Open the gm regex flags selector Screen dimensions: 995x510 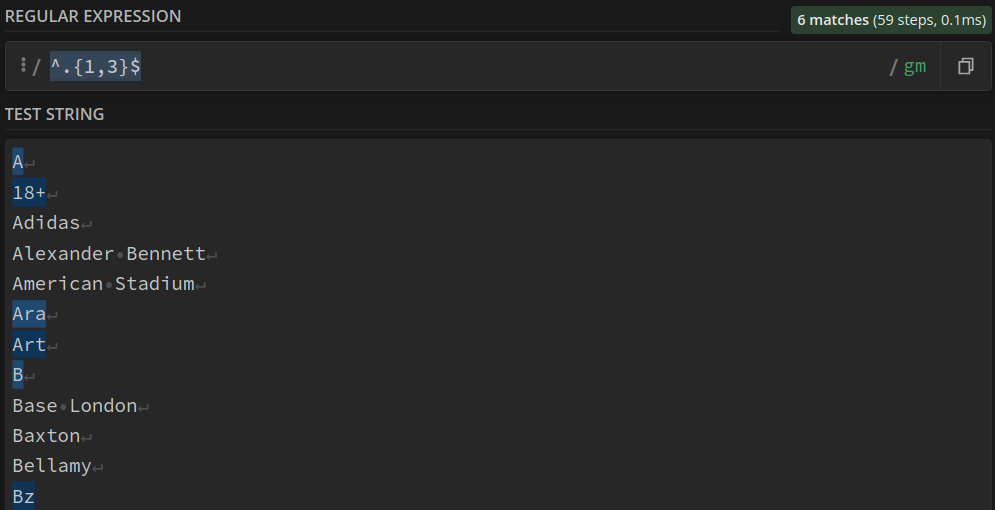(x=914, y=66)
